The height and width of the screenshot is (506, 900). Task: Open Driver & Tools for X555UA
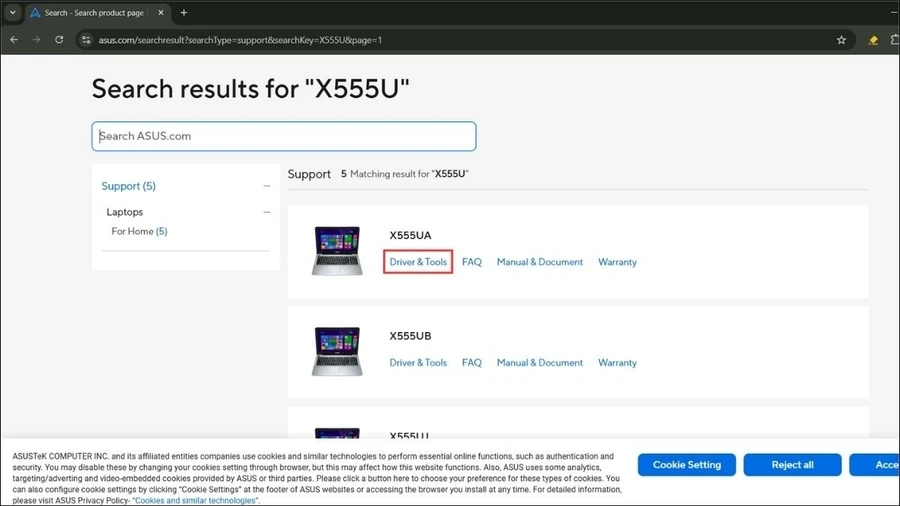click(x=418, y=262)
